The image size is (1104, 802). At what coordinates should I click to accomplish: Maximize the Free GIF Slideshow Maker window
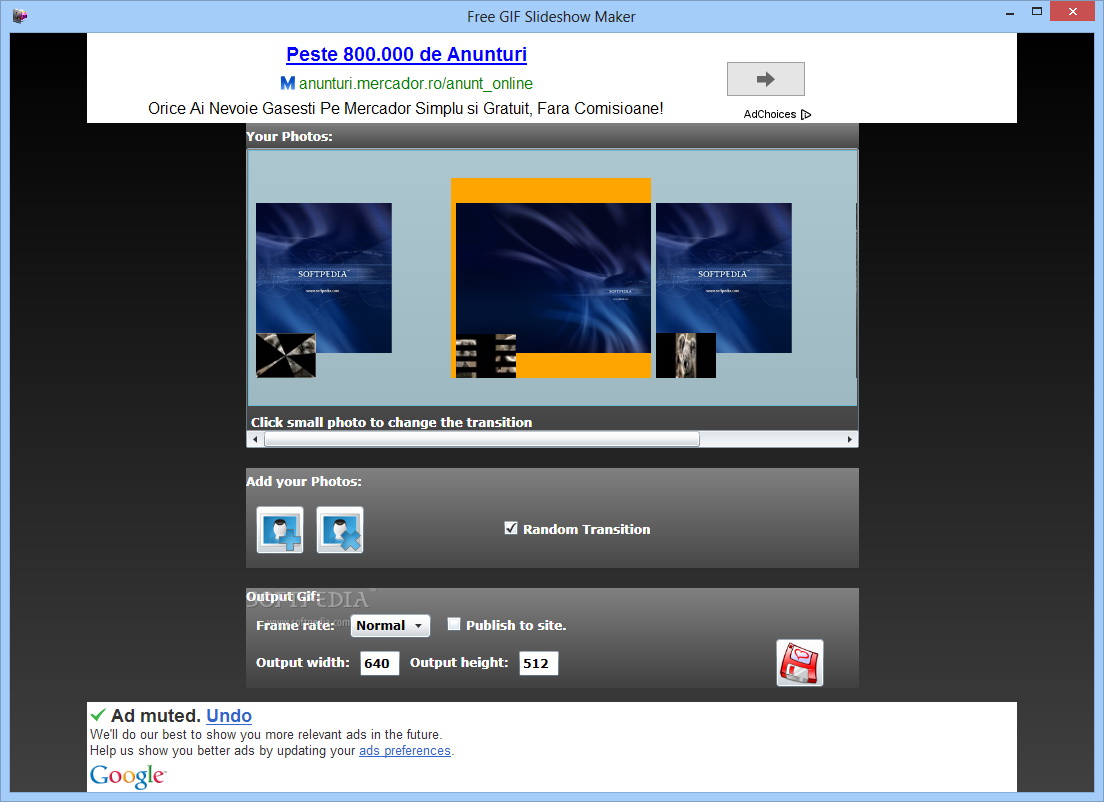(x=1036, y=12)
